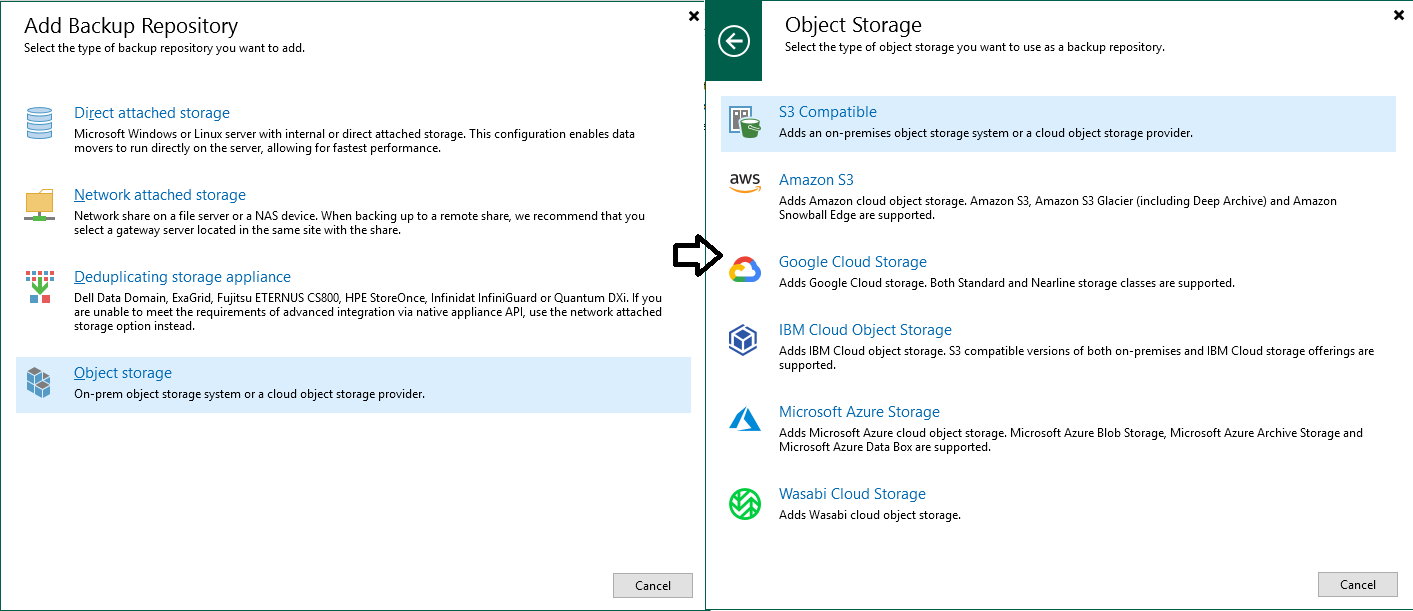Click the Google Cloud logo icon
The image size is (1413, 611).
click(x=745, y=270)
